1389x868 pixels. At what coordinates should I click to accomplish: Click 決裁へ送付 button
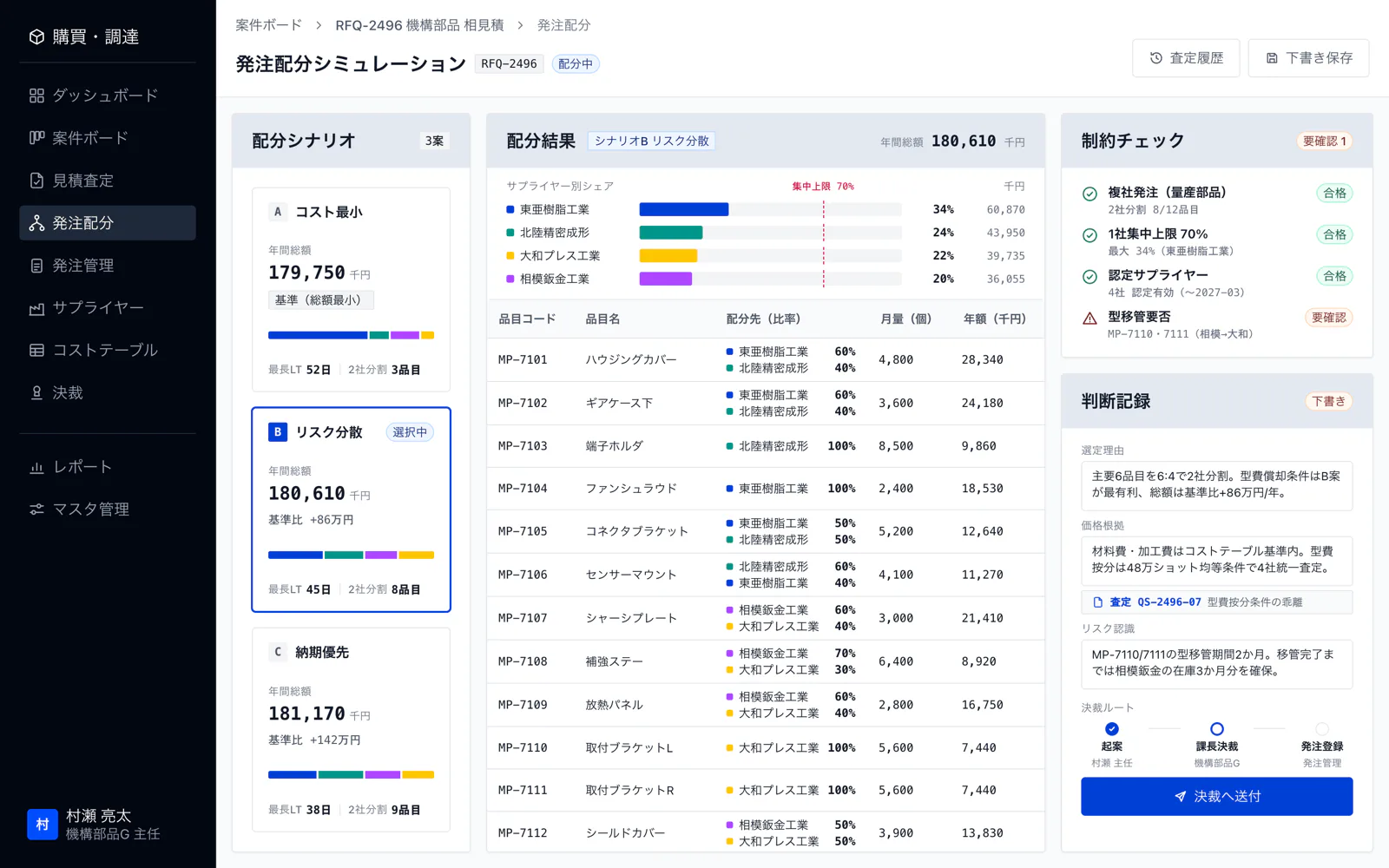point(1217,797)
